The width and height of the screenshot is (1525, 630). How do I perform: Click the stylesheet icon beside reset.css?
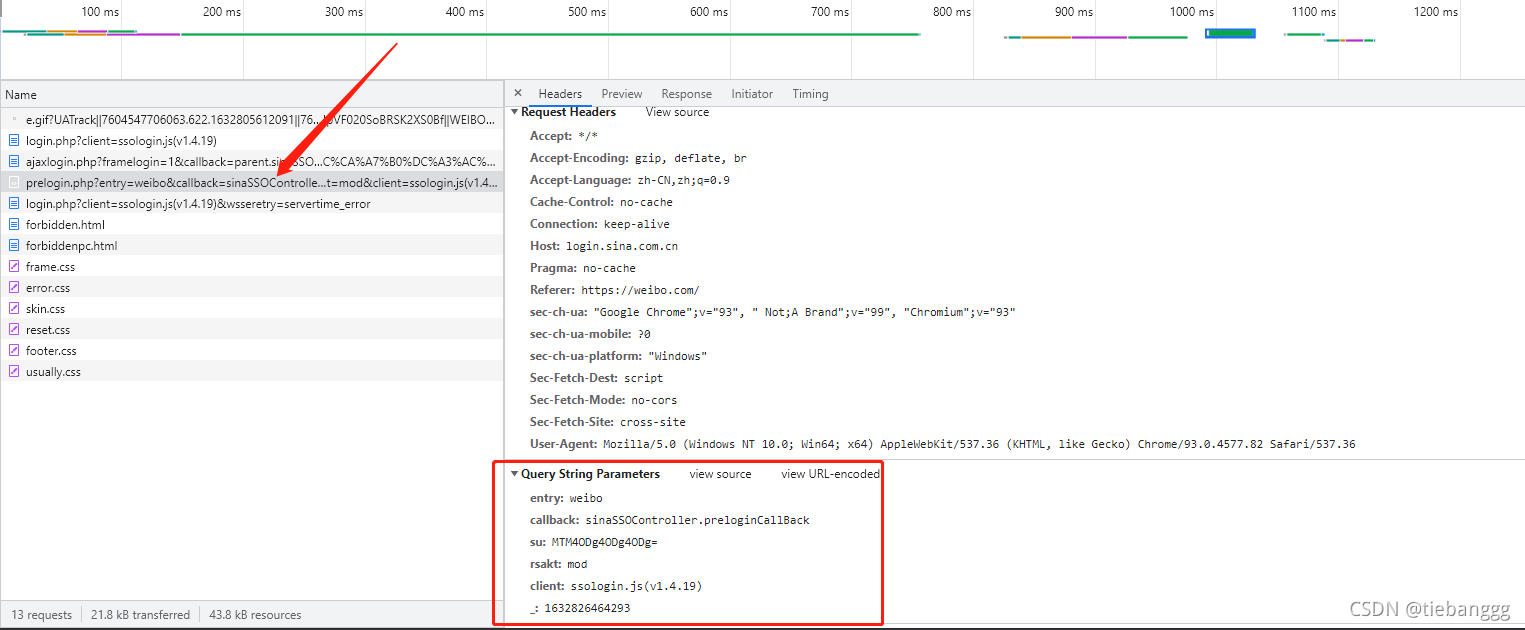[14, 330]
